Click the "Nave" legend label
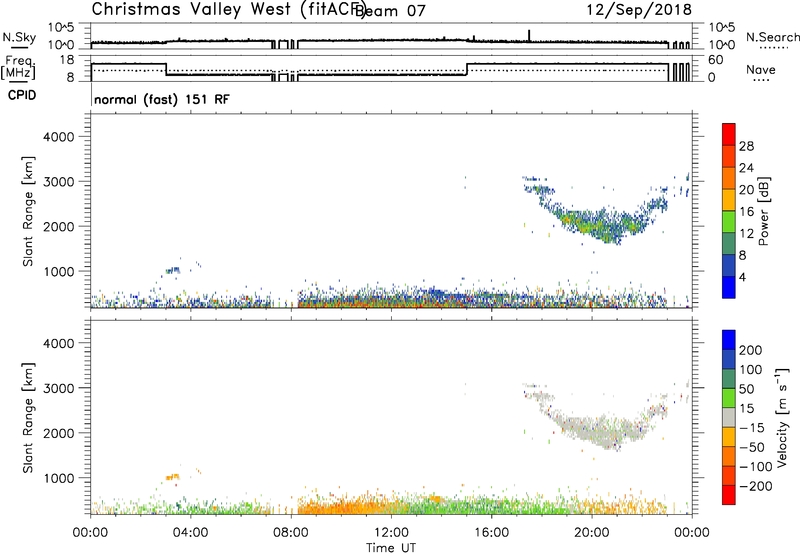 tap(761, 69)
